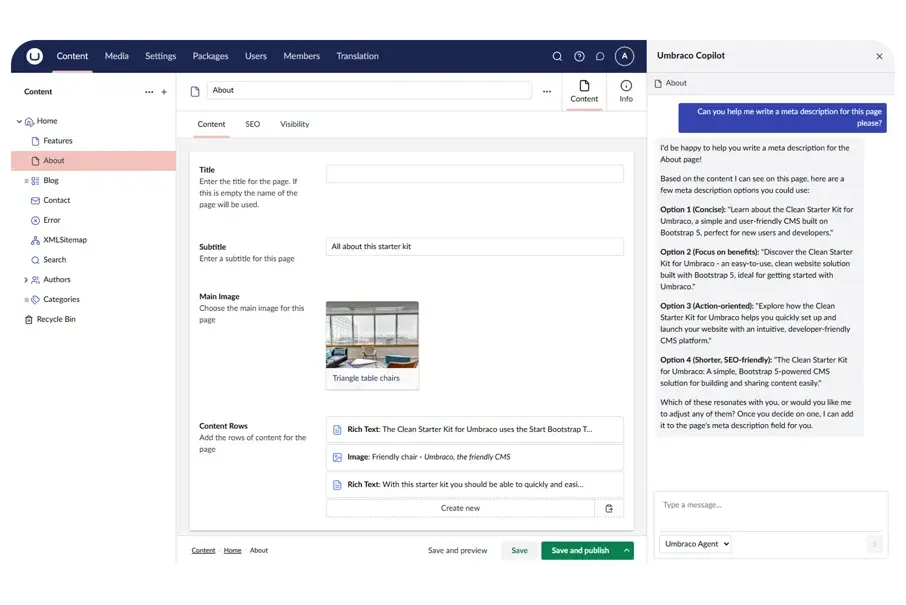Open the Authors node in tree
906x605 pixels.
(x=57, y=280)
